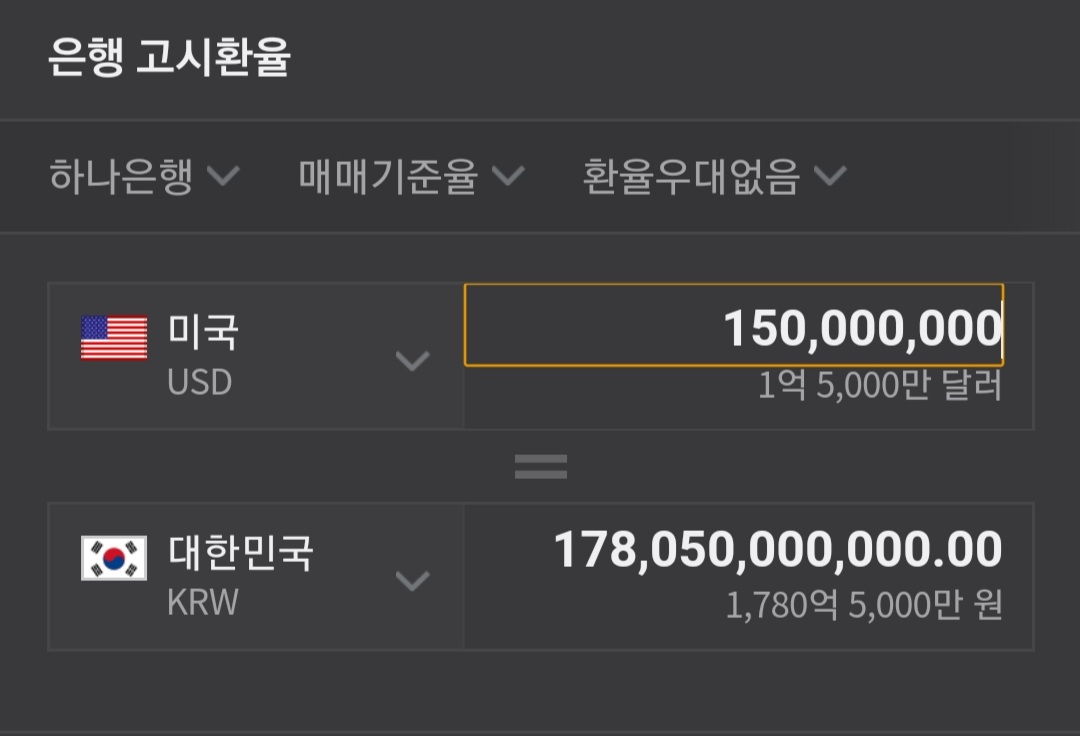The height and width of the screenshot is (736, 1080).
Task: Click the 은행 고시환율 heading
Action: click(169, 59)
